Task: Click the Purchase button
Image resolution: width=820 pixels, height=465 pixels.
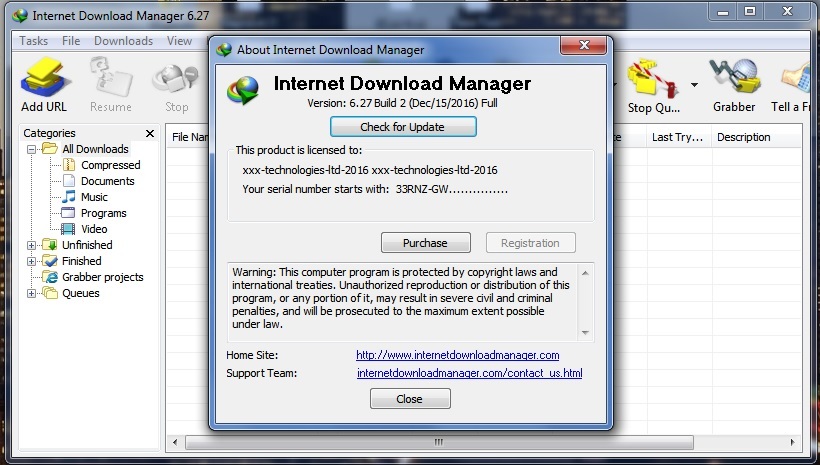Action: pos(425,243)
